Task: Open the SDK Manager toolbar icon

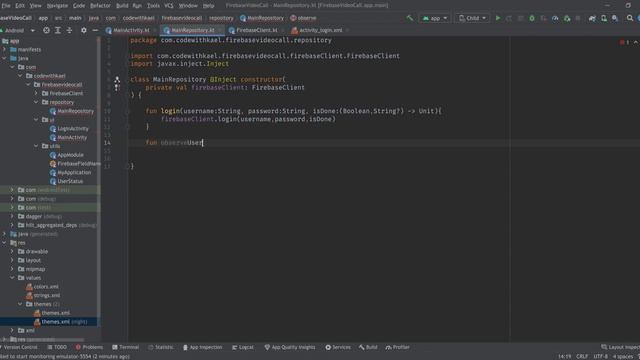Action: [x=615, y=18]
